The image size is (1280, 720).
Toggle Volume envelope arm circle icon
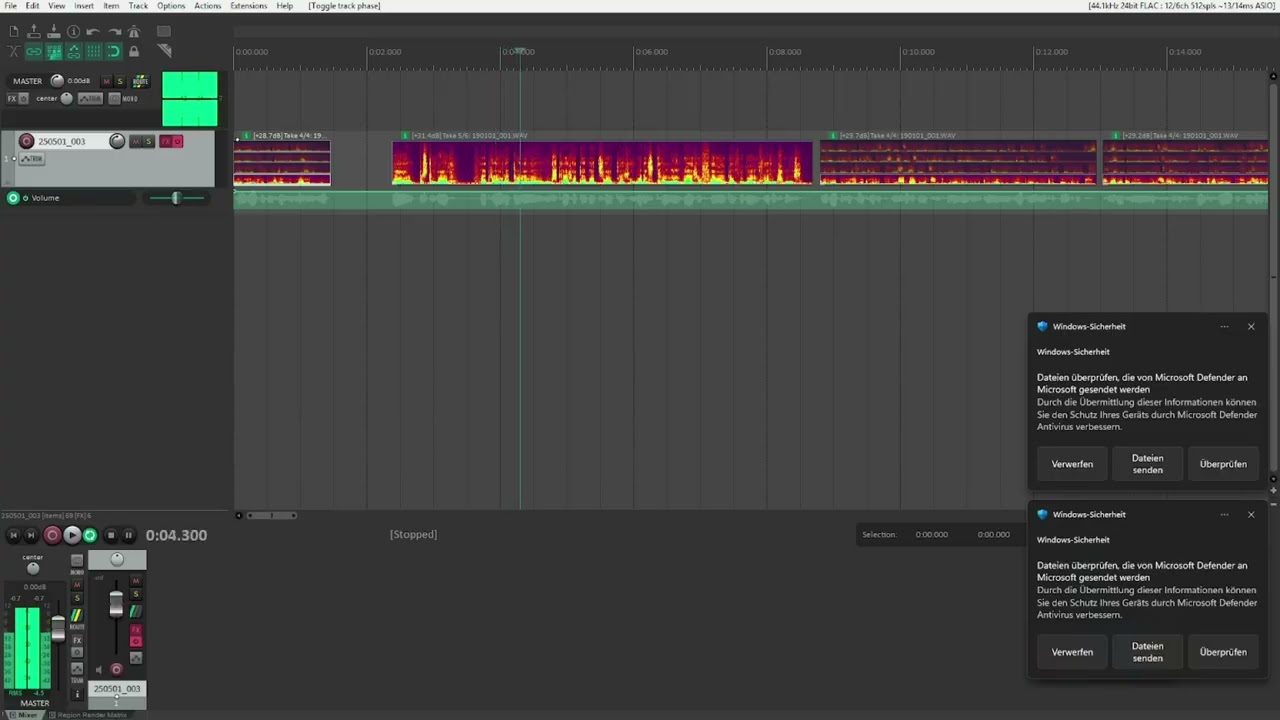coord(13,198)
